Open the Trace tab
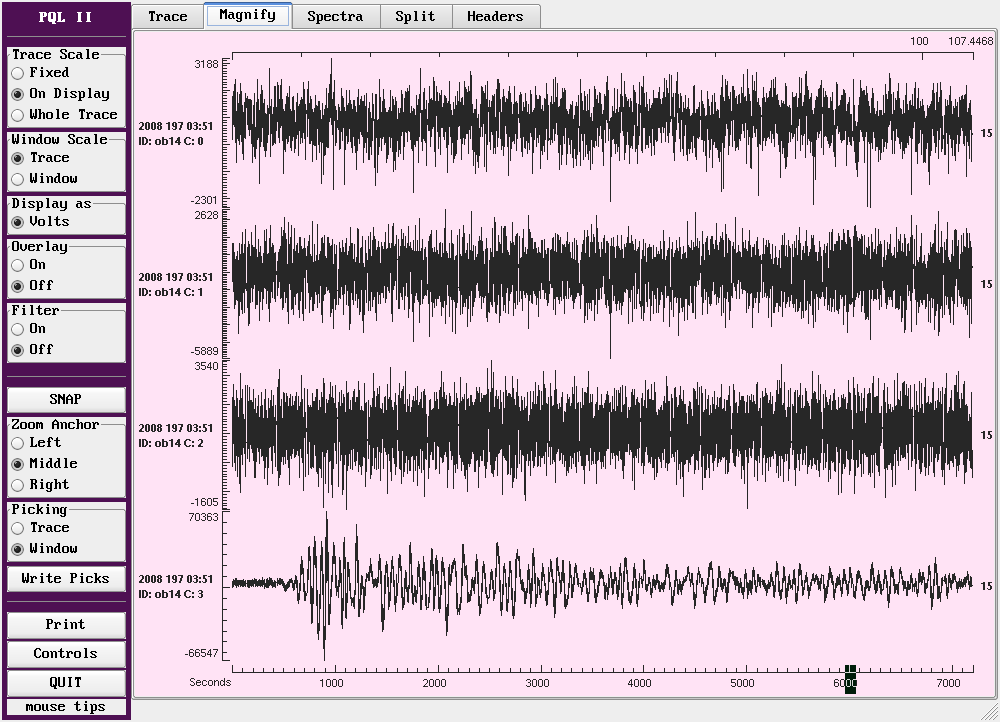Image resolution: width=1000 pixels, height=722 pixels. click(167, 16)
